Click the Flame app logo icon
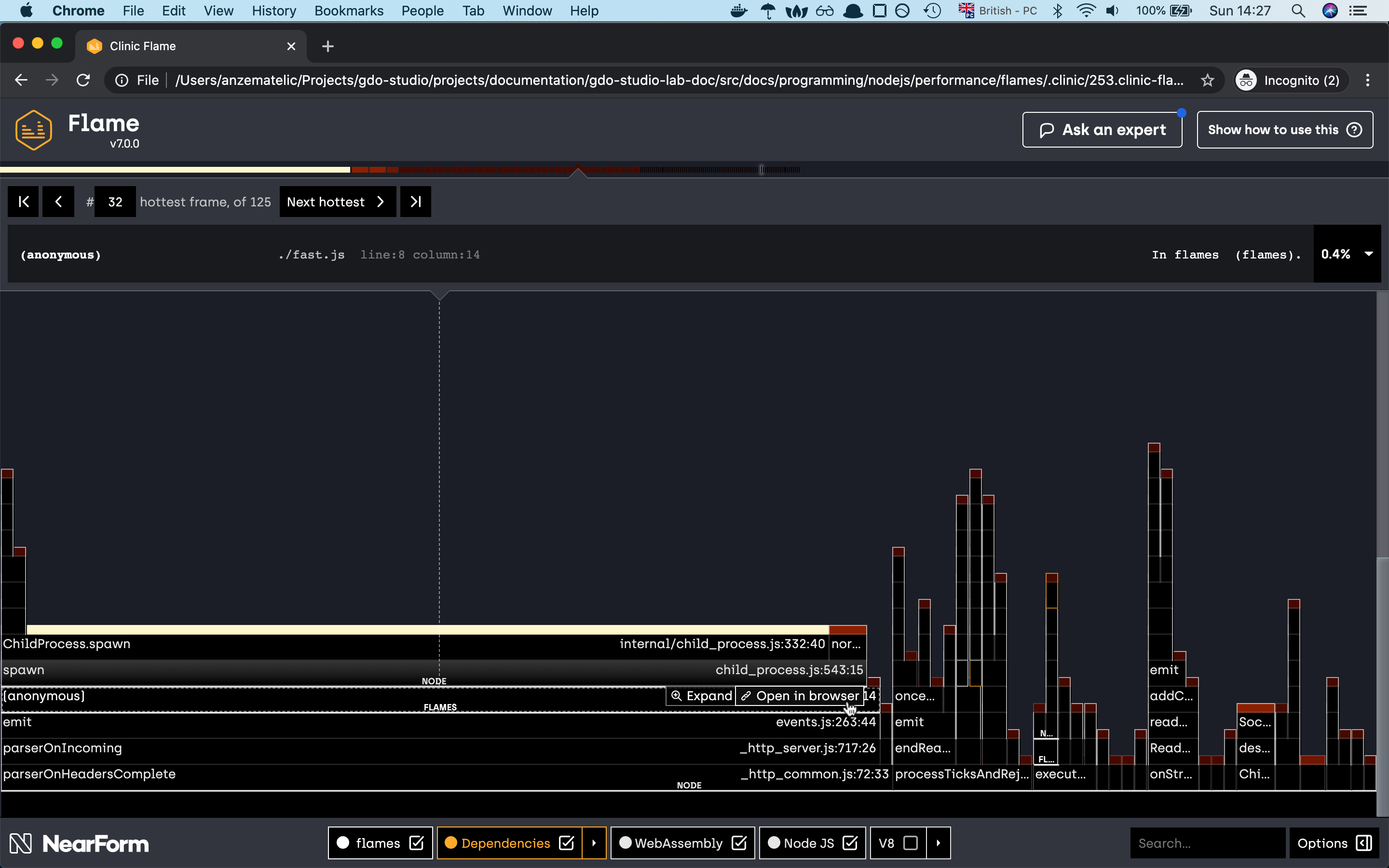This screenshot has width=1389, height=868. [33, 129]
